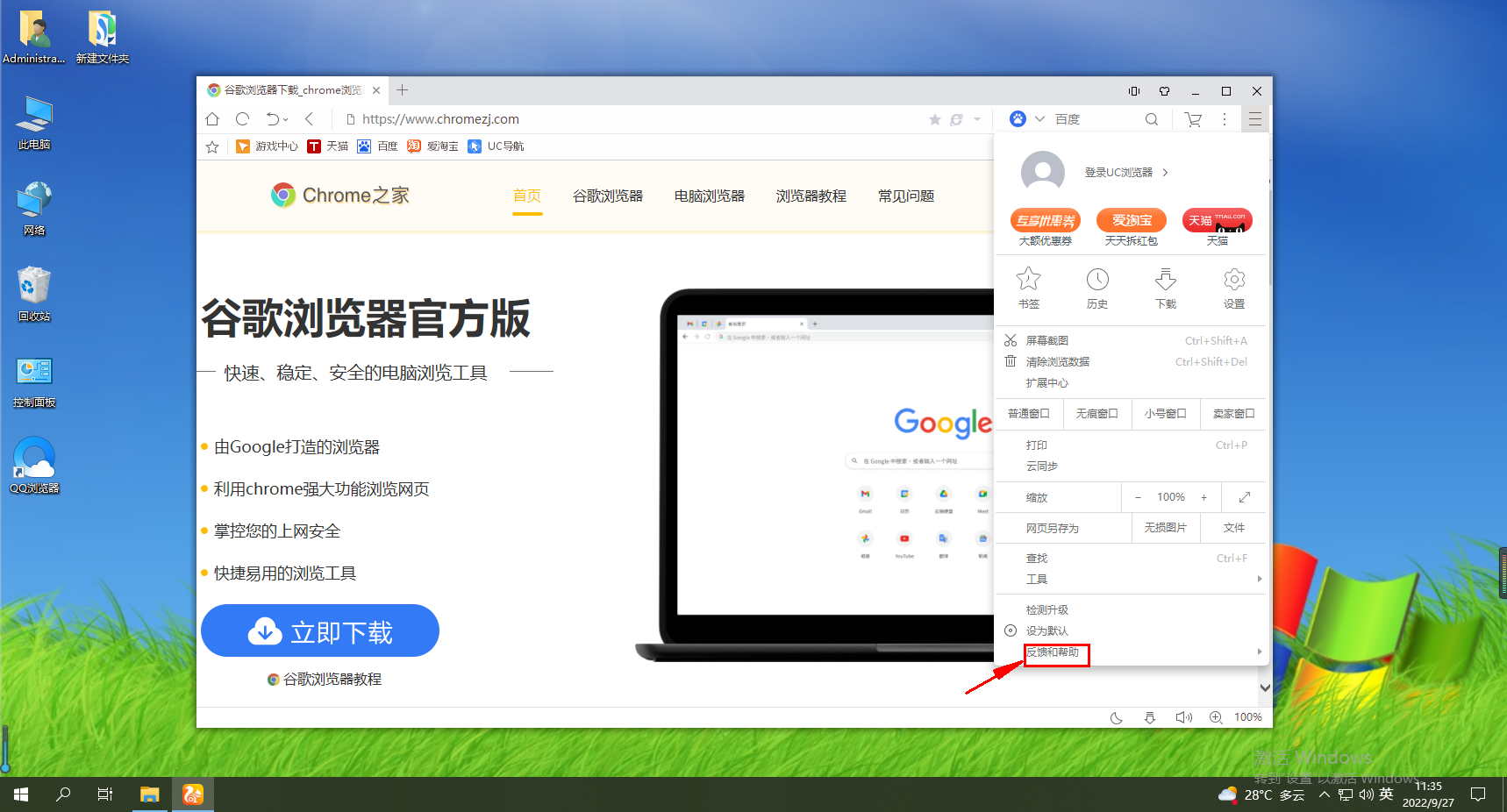This screenshot has width=1507, height=812.
Task: Open 浏览器教程 nav tab
Action: (811, 196)
